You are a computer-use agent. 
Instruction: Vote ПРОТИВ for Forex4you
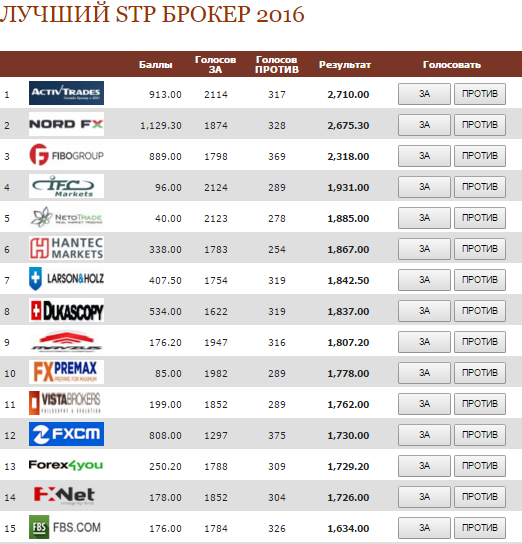point(480,466)
